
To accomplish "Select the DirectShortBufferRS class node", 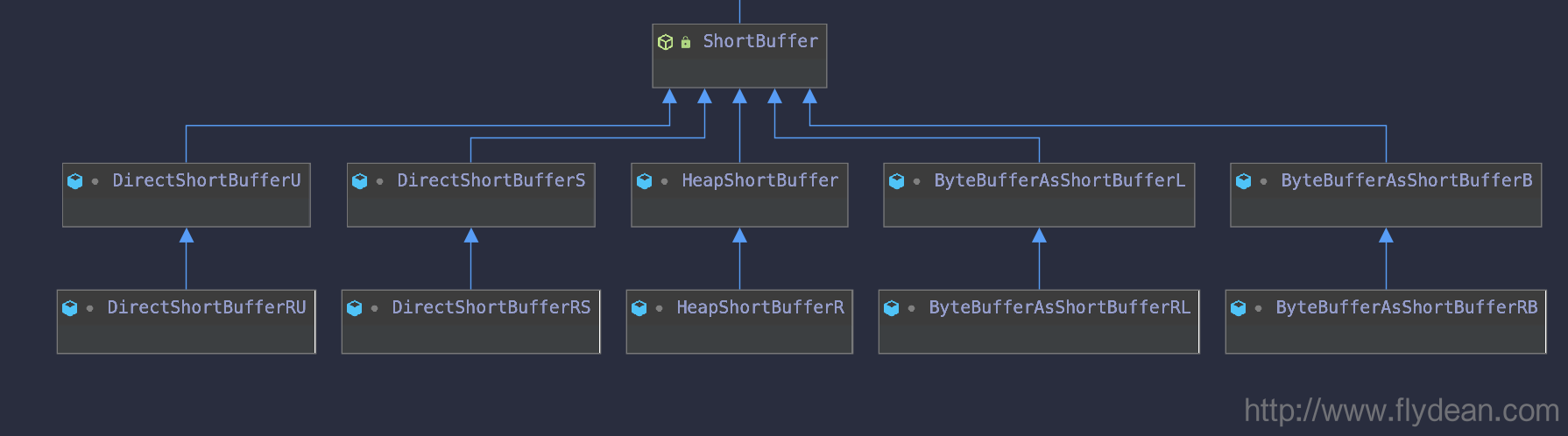I will tap(471, 321).
